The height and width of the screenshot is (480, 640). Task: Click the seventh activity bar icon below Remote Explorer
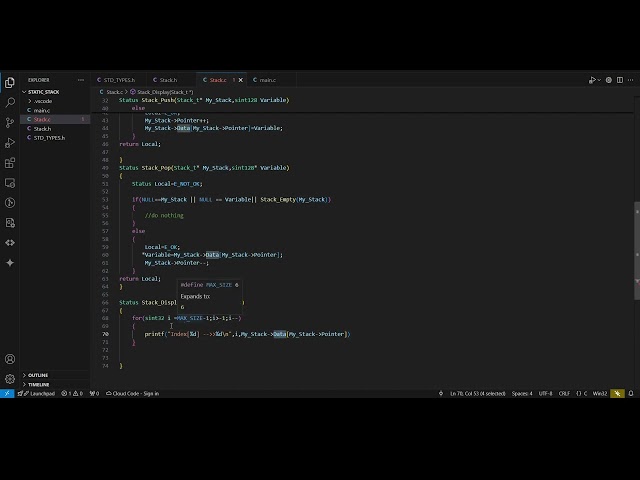click(10, 203)
